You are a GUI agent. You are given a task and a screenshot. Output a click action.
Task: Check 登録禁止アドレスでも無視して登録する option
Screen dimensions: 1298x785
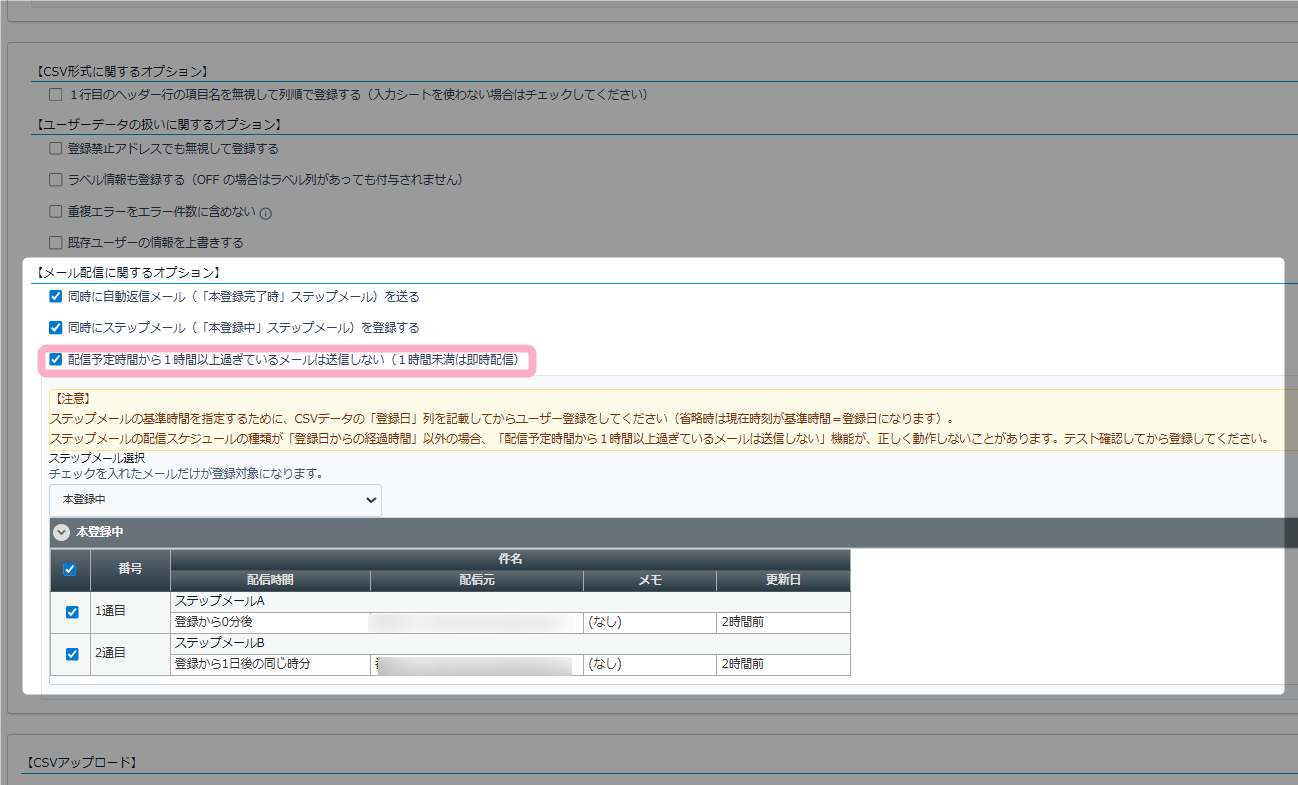(56, 149)
